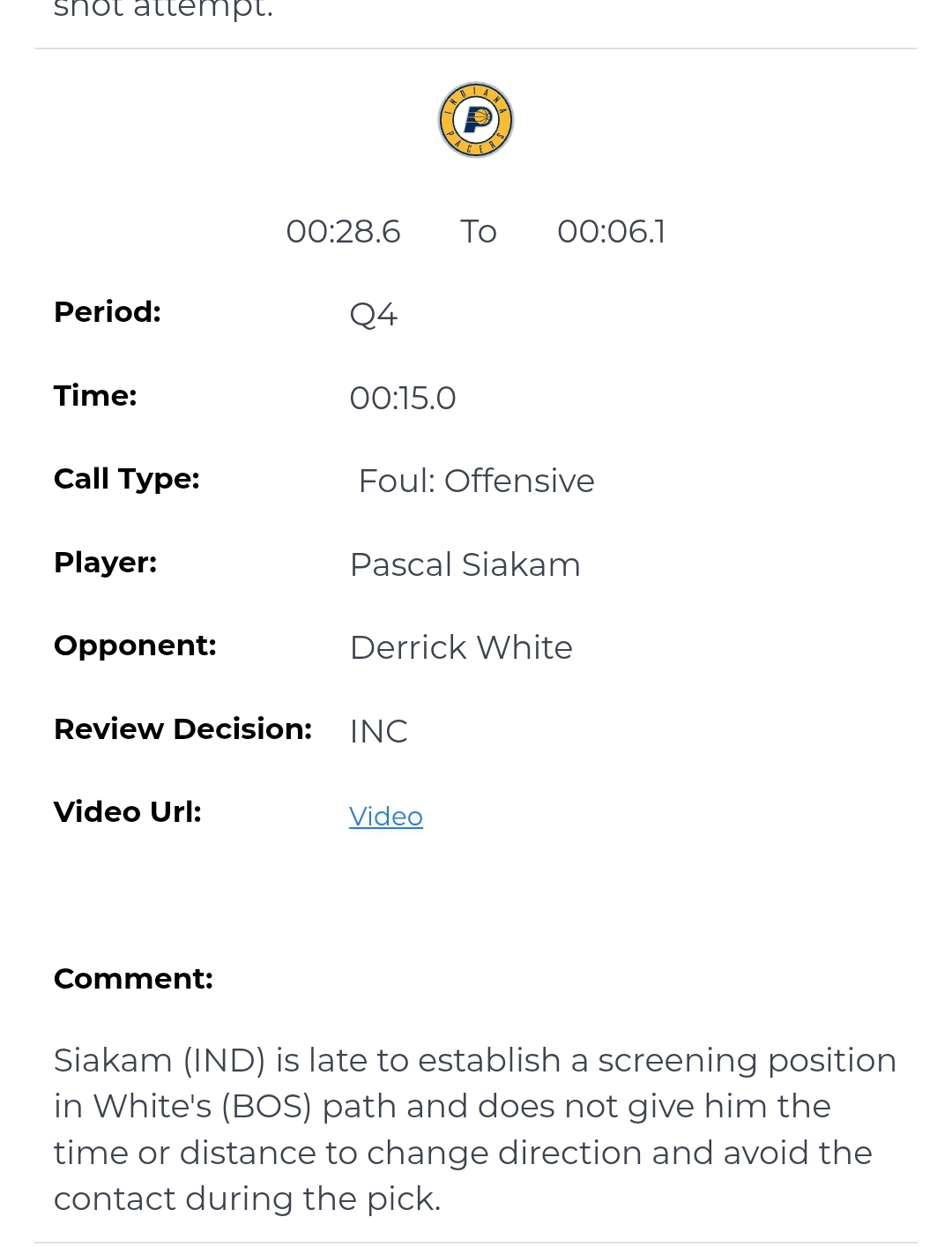Click the Time label
Image resolution: width=952 pixels, height=1247 pixels.
pos(95,396)
